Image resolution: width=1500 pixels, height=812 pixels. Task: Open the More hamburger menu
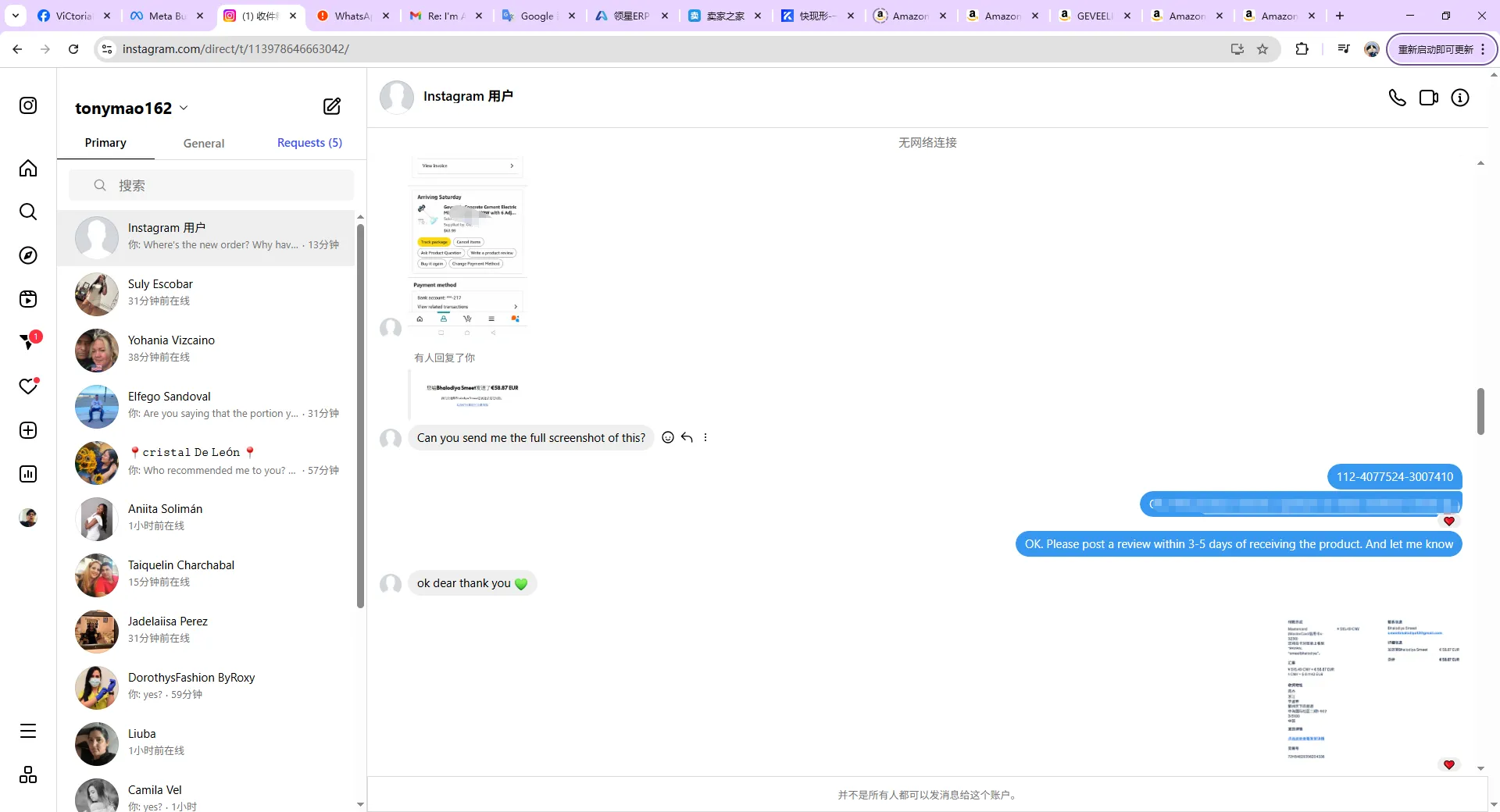coord(28,731)
